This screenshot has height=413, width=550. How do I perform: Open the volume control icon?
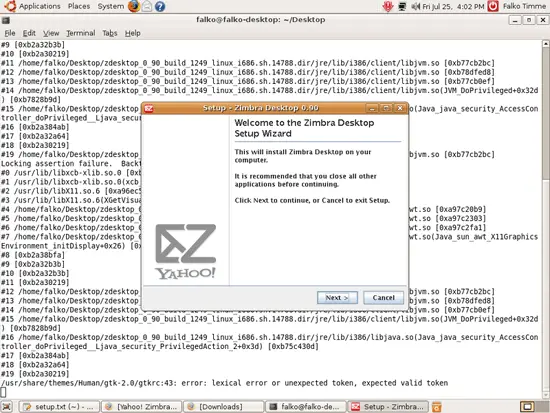[416, 6]
